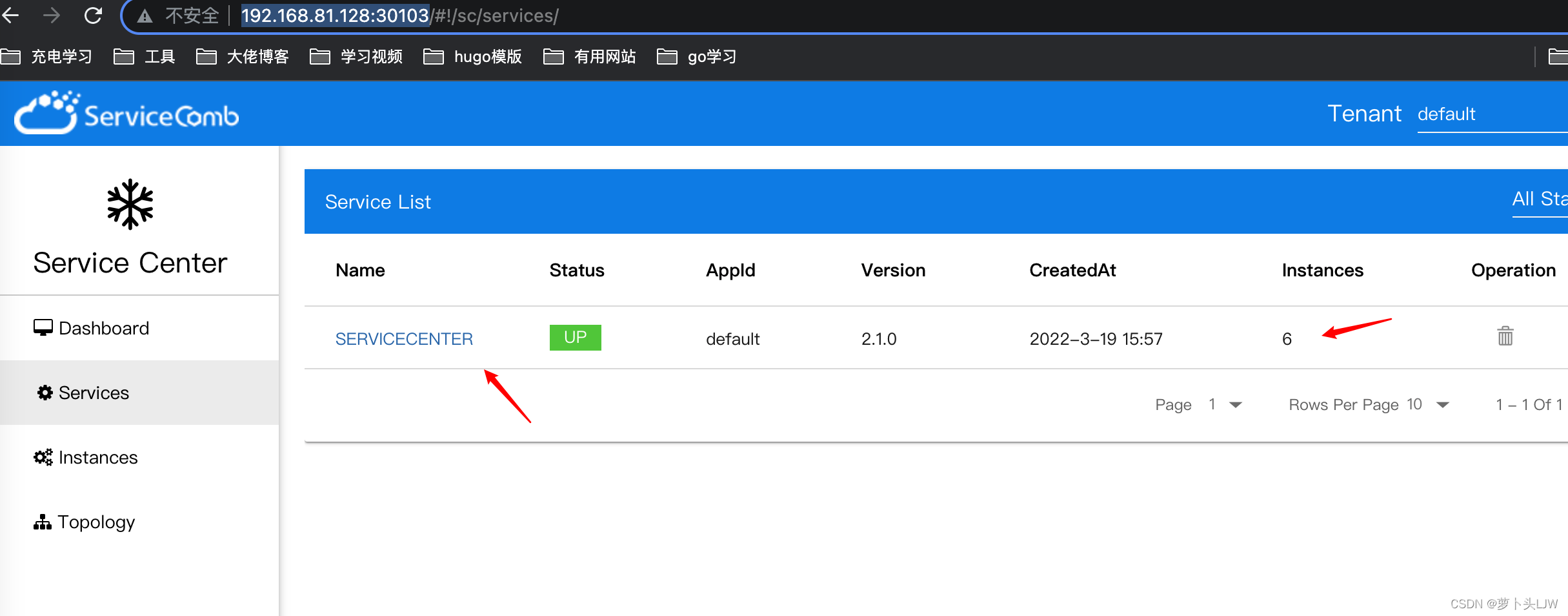Viewport: 1568px width, 616px height.
Task: Click the Instances column header
Action: tap(1322, 270)
